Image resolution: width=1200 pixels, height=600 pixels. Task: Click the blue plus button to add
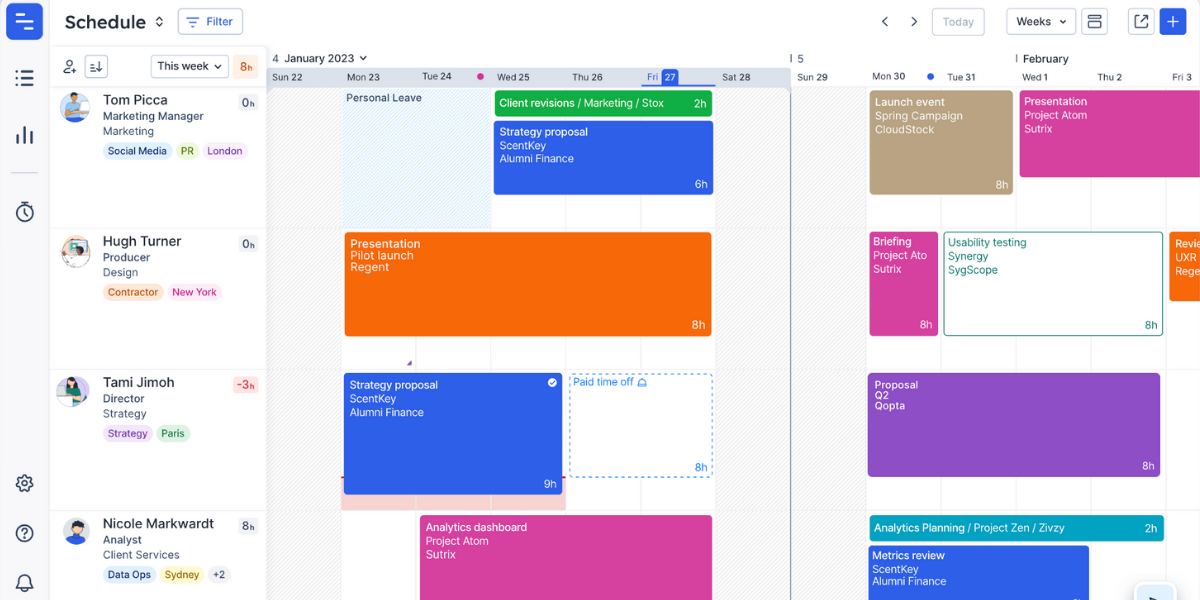[1172, 22]
